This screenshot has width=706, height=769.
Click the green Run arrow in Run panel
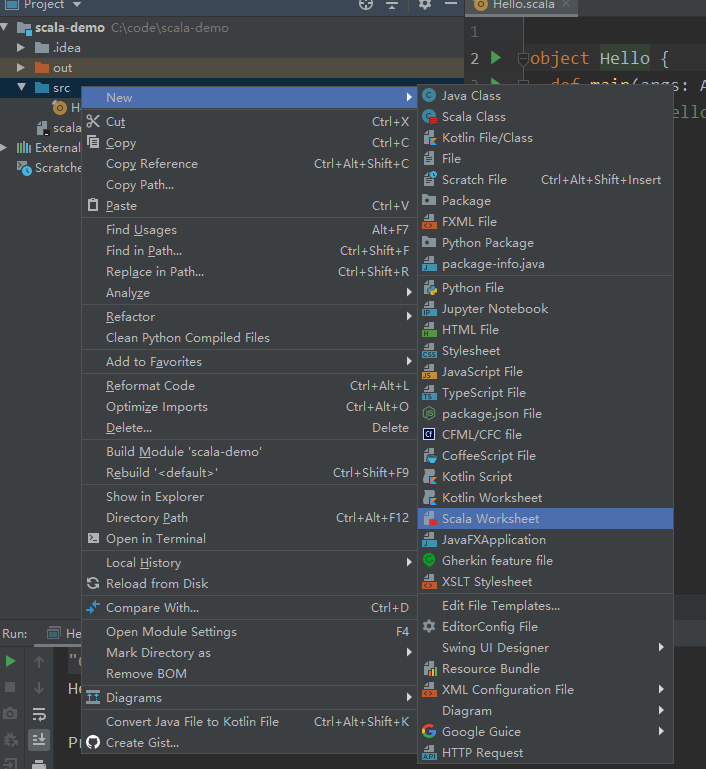click(x=10, y=661)
